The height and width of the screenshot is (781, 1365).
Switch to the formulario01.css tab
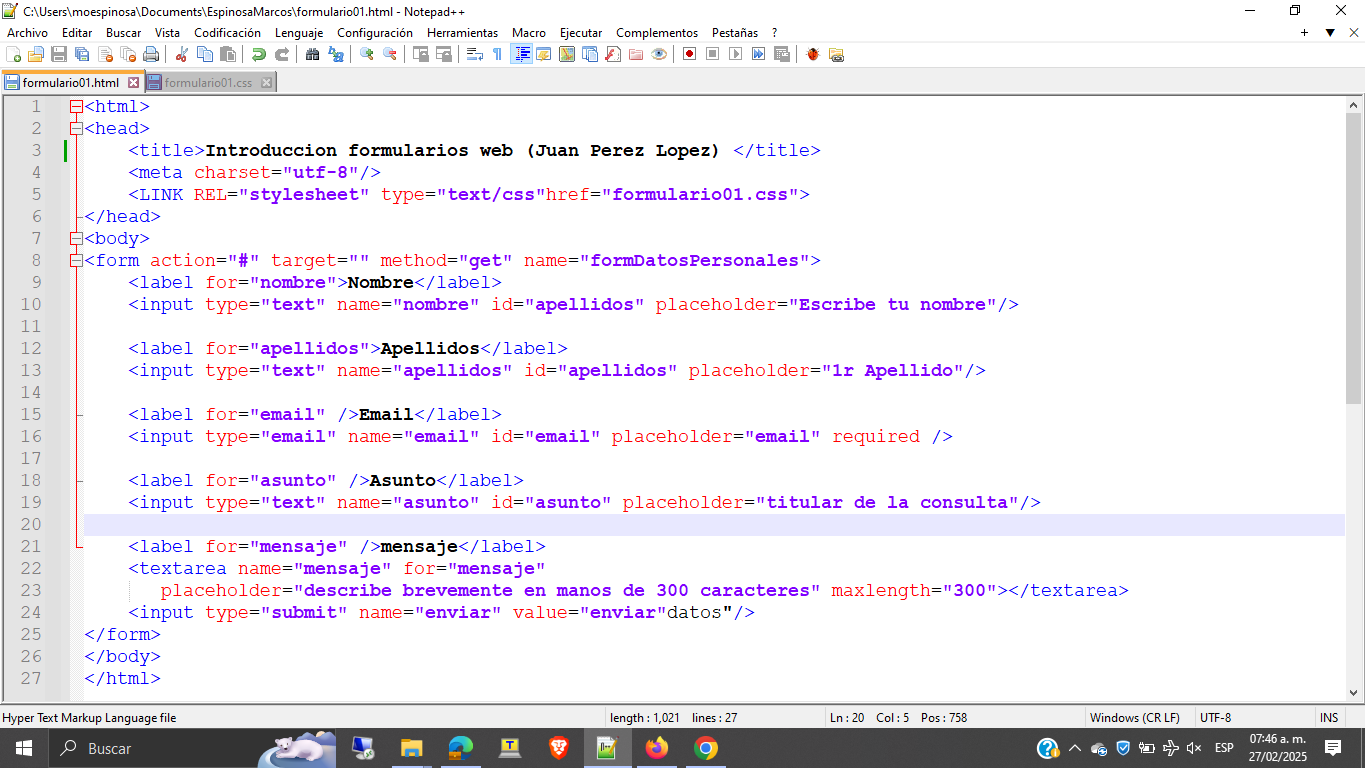(208, 83)
